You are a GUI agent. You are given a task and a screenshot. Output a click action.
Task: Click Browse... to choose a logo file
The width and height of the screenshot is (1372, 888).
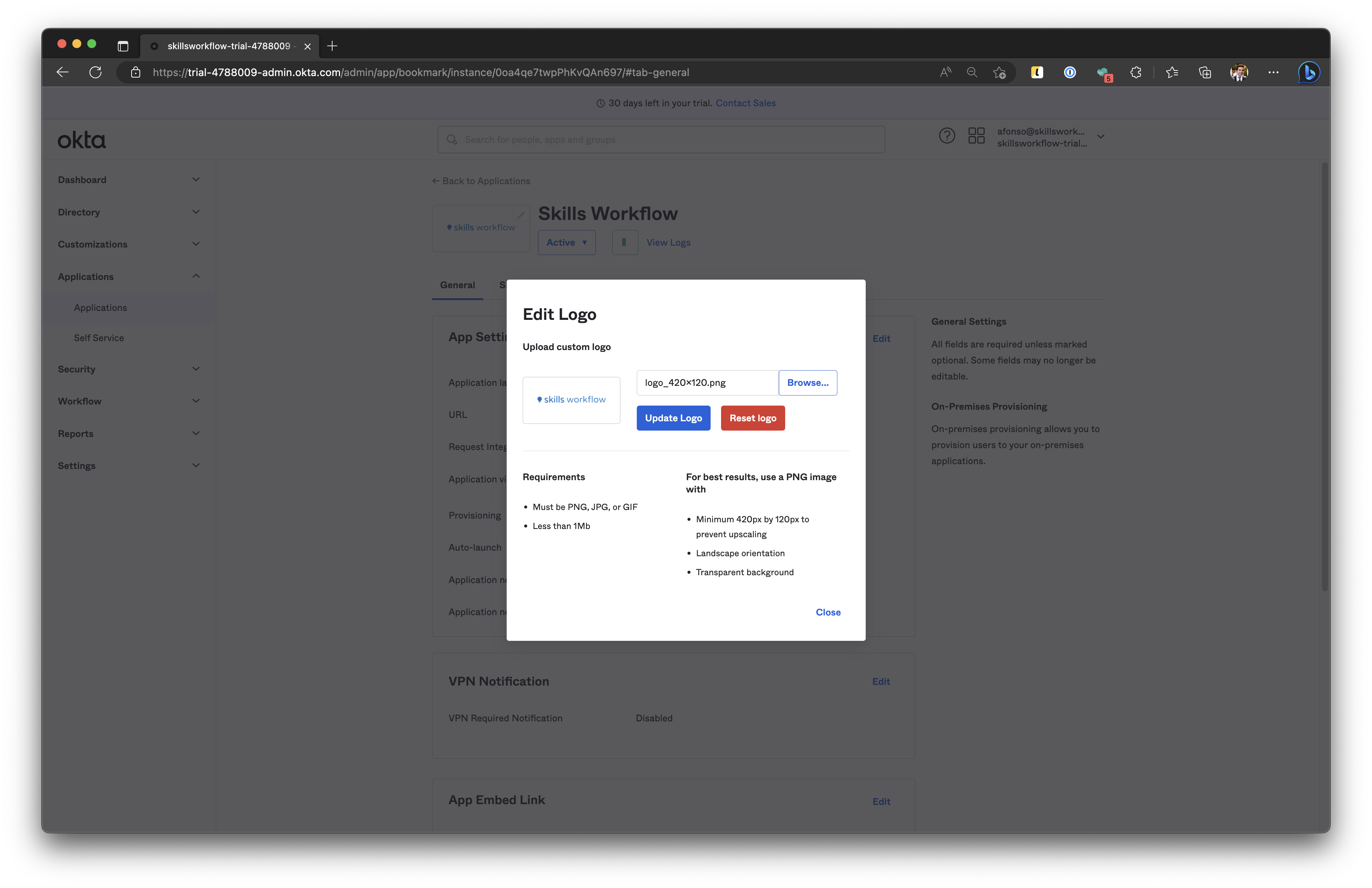(x=808, y=382)
